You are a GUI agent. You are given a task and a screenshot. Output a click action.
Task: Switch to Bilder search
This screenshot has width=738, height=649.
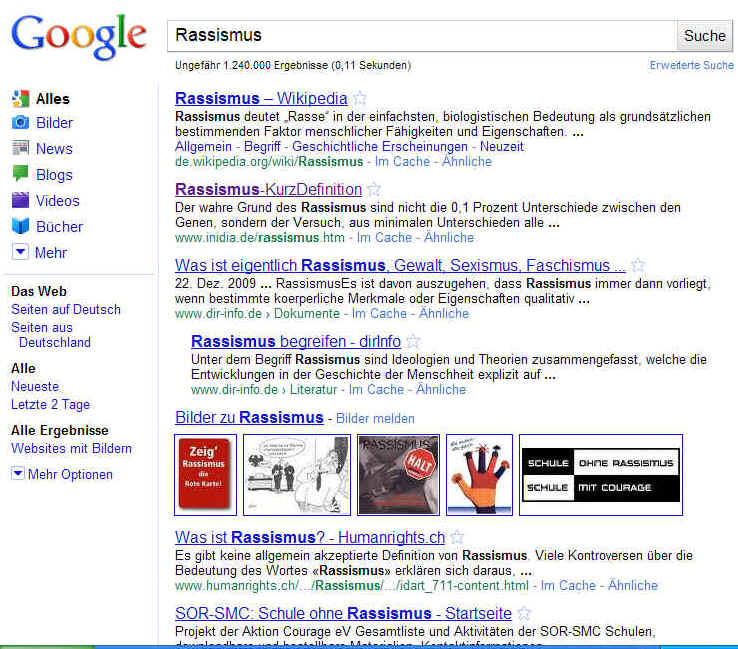tap(55, 123)
